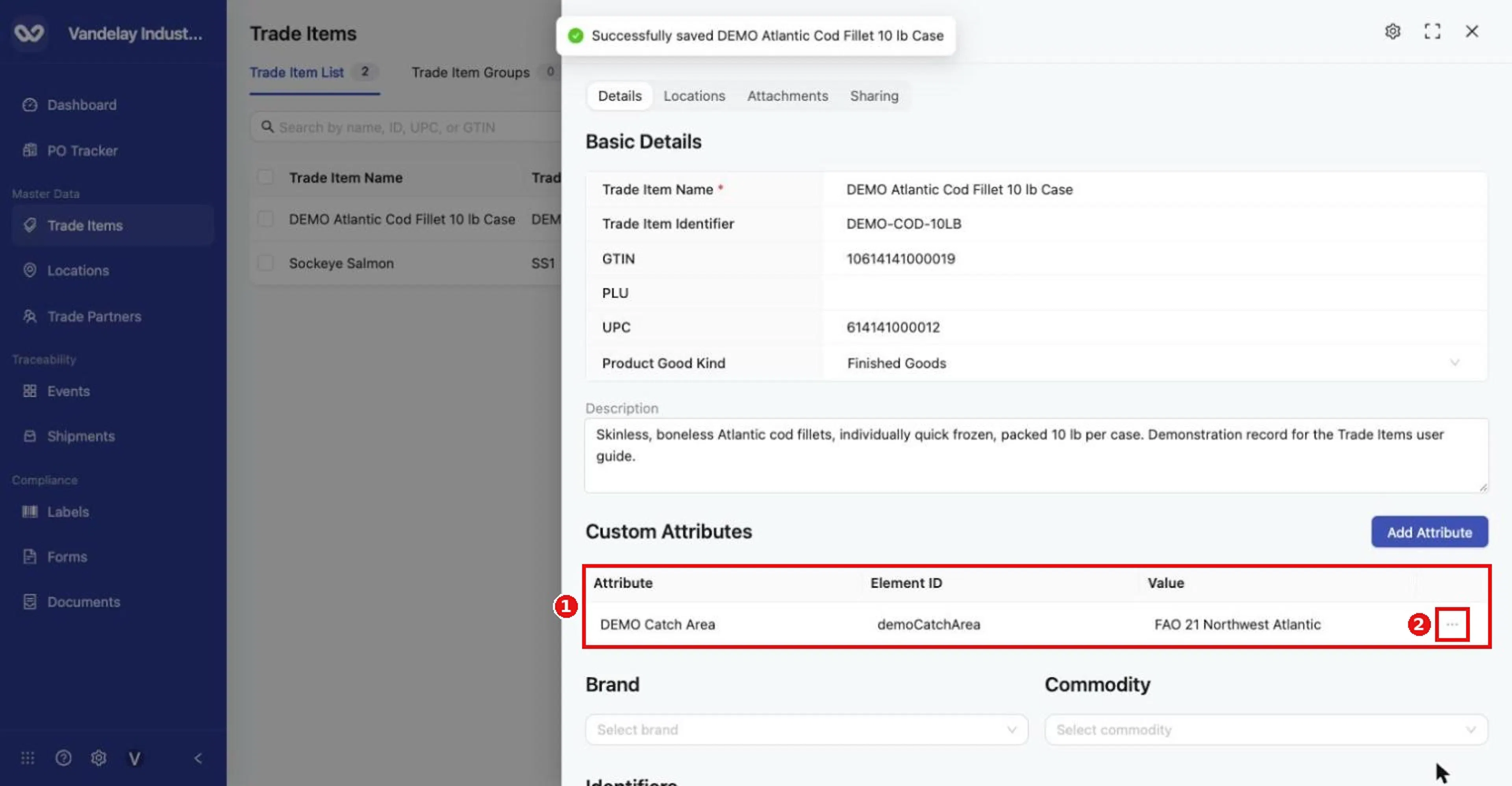The image size is (1512, 786).
Task: Open the DEMO Catch Area row actions menu
Action: pos(1452,625)
